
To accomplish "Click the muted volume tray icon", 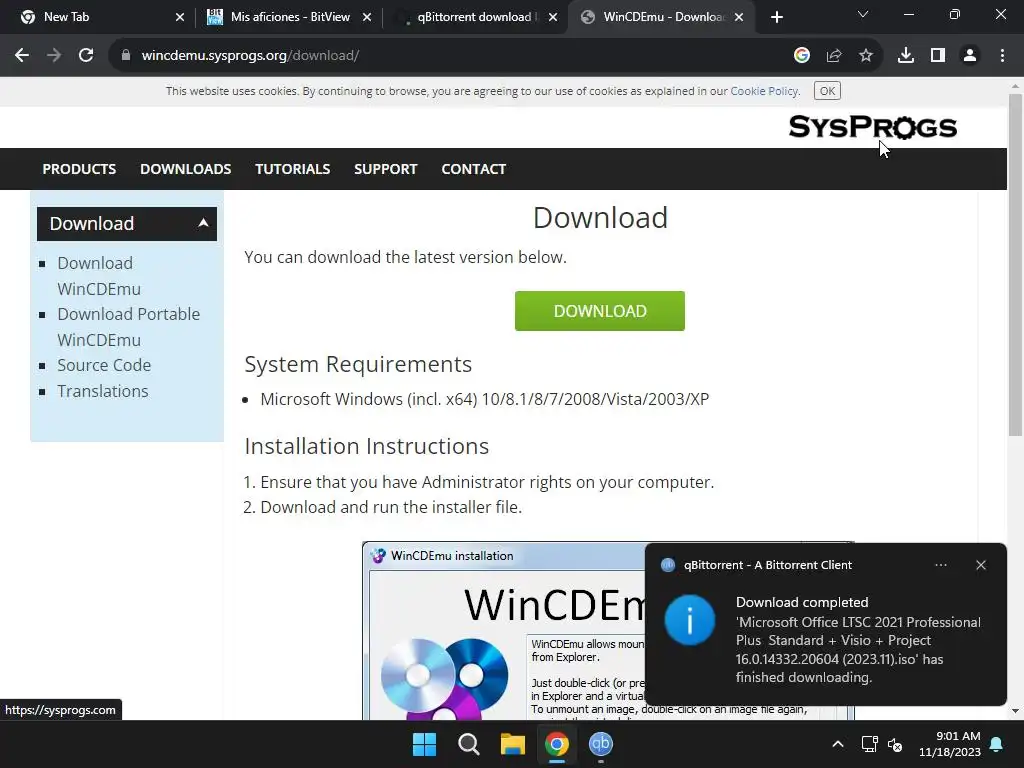I will click(x=895, y=744).
